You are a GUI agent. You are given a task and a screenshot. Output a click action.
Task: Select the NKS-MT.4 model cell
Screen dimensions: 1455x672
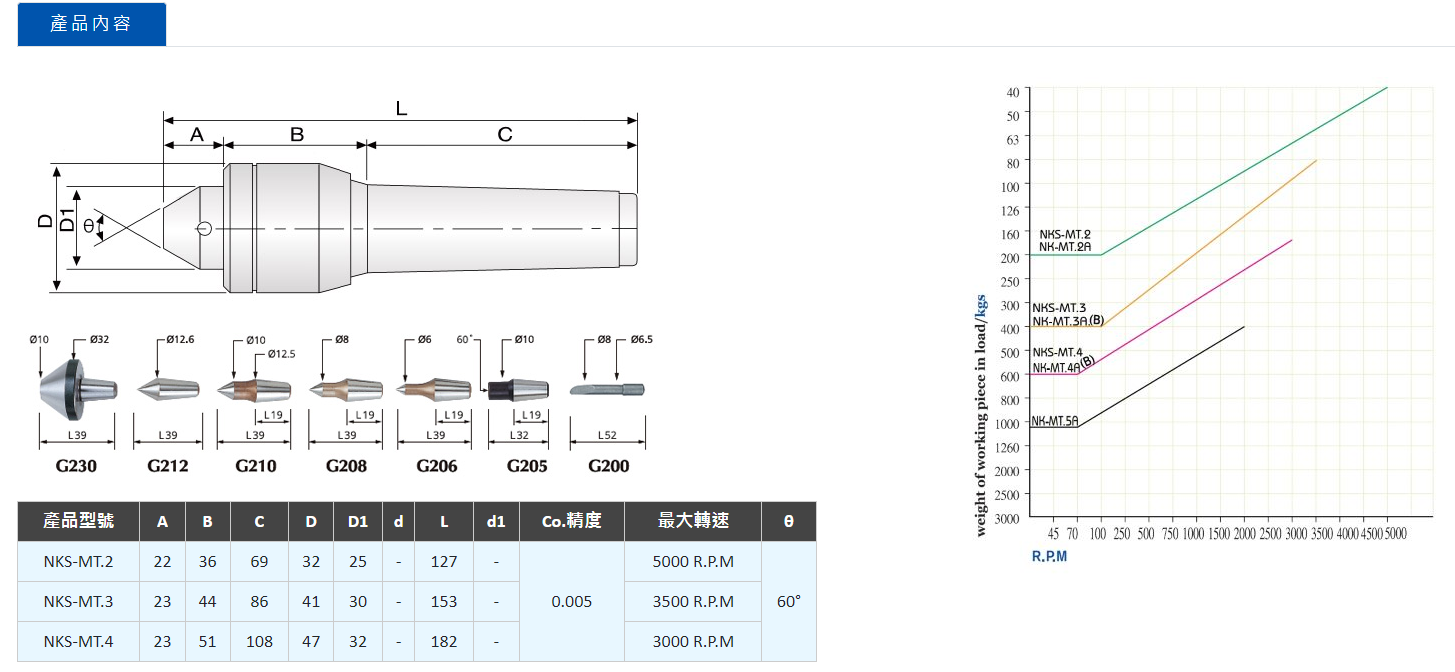[x=78, y=642]
